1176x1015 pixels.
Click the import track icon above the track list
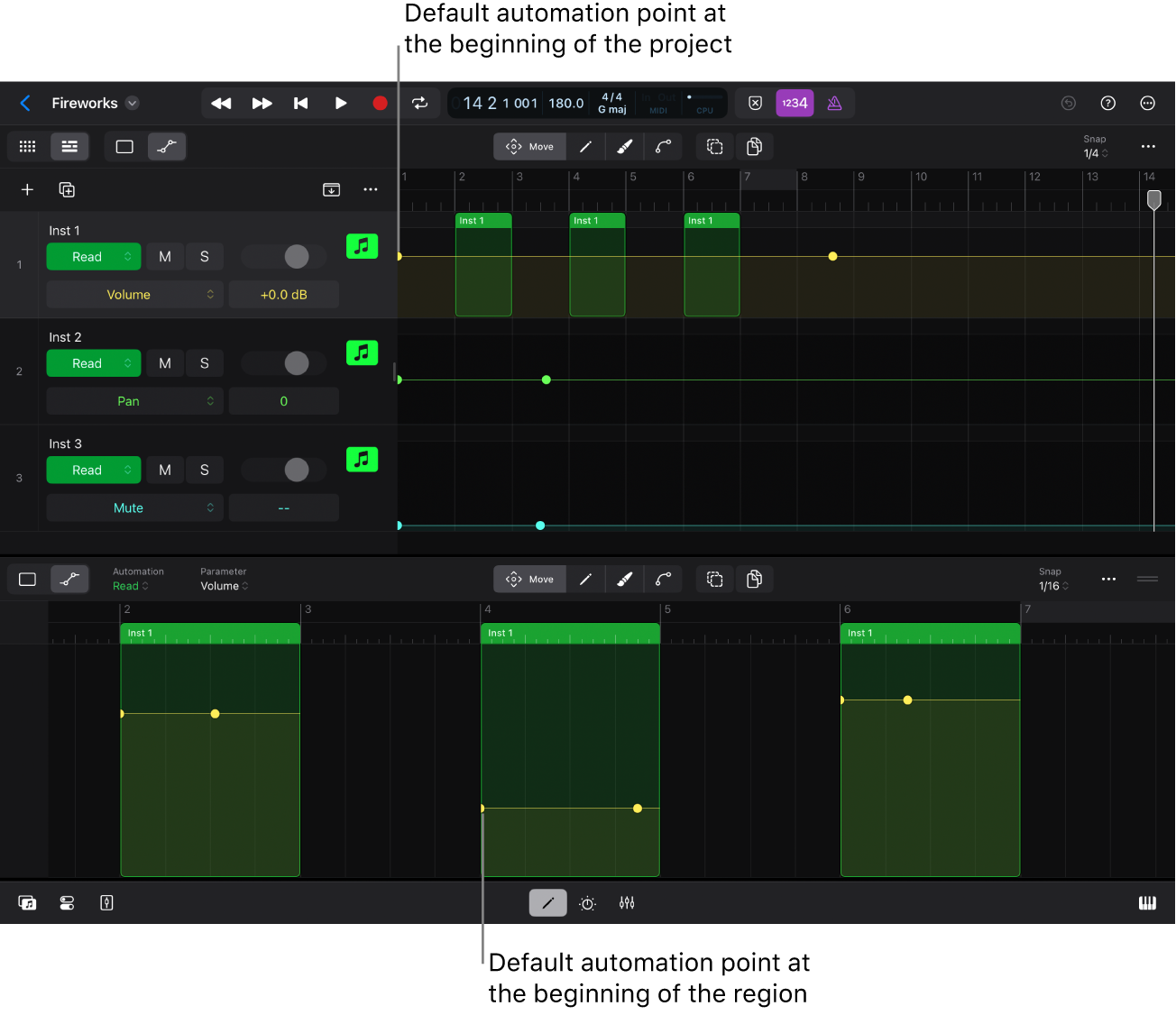(x=331, y=189)
